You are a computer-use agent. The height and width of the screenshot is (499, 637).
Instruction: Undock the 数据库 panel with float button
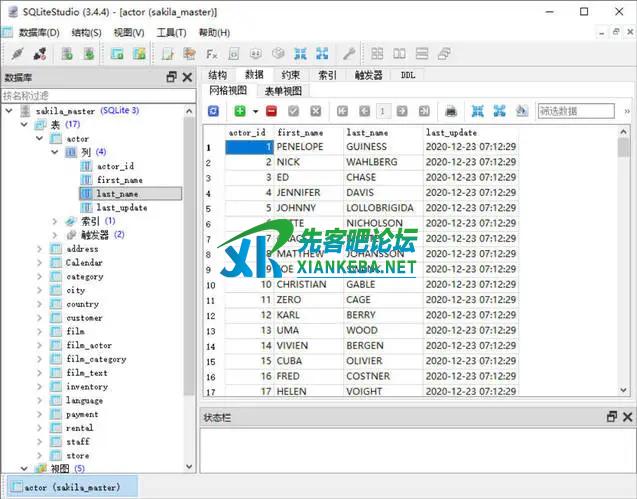pyautogui.click(x=171, y=77)
